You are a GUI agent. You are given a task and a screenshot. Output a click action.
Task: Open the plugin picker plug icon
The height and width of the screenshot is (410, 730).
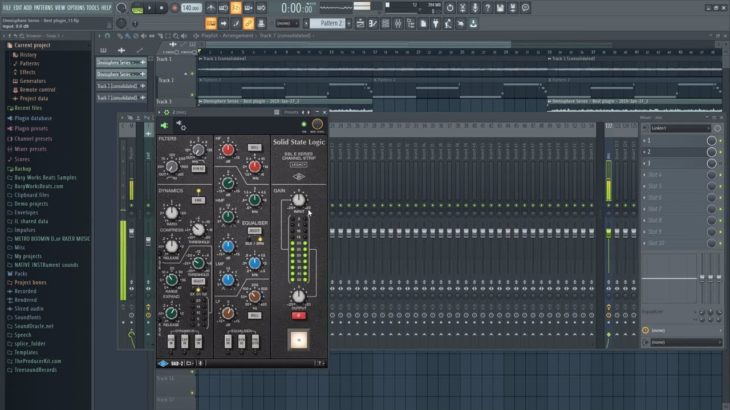pos(436,23)
